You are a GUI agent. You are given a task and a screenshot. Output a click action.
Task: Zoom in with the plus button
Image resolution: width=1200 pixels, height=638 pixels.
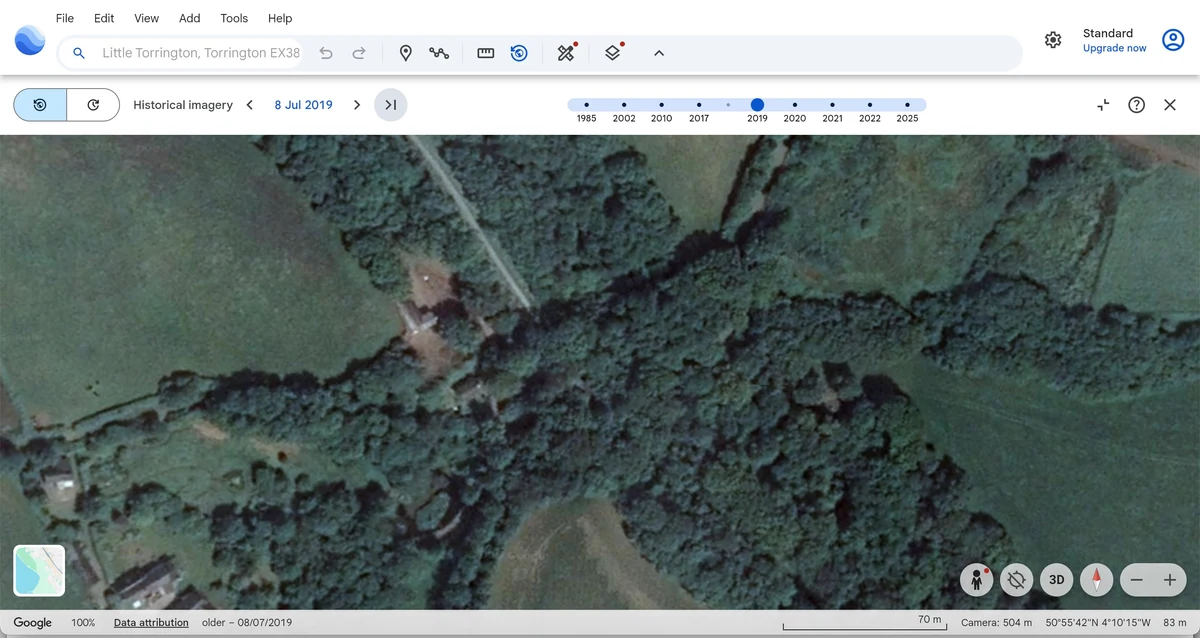tap(1170, 580)
